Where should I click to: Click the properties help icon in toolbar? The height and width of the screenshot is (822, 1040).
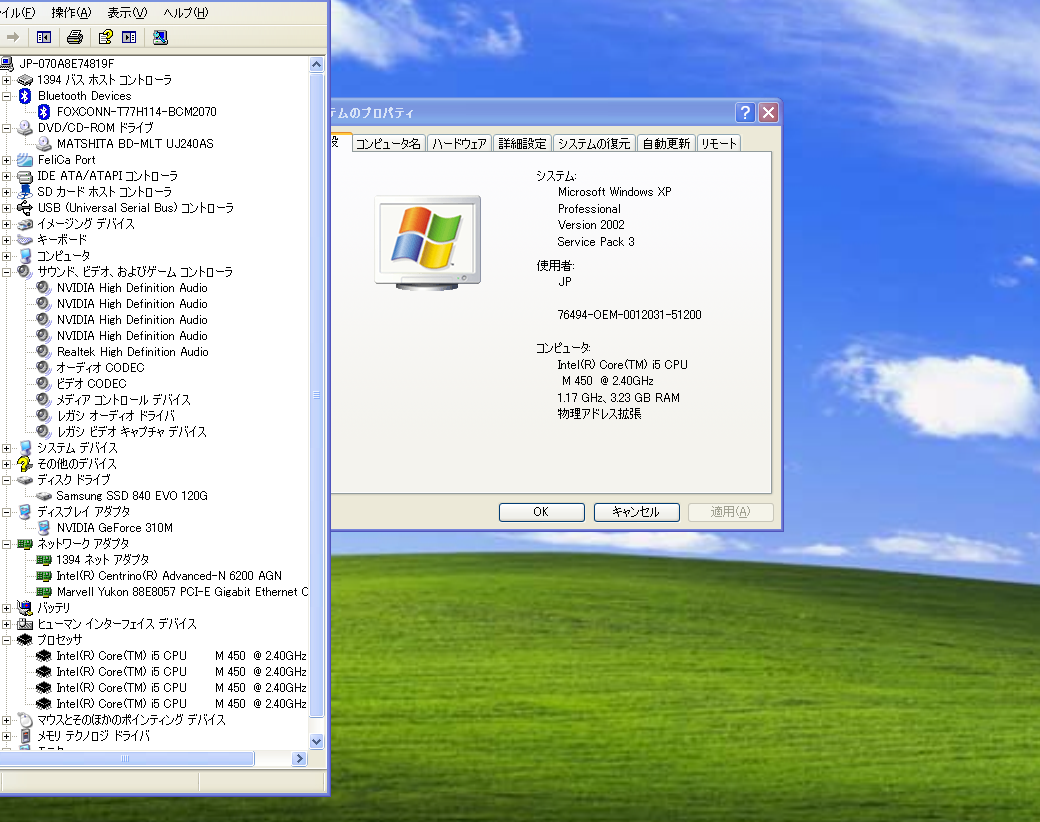[105, 37]
